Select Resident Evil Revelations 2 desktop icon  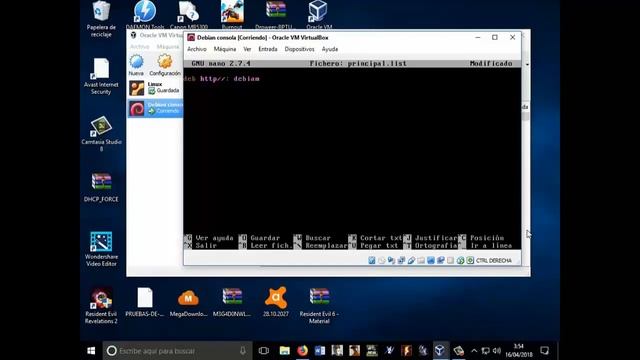tap(101, 306)
